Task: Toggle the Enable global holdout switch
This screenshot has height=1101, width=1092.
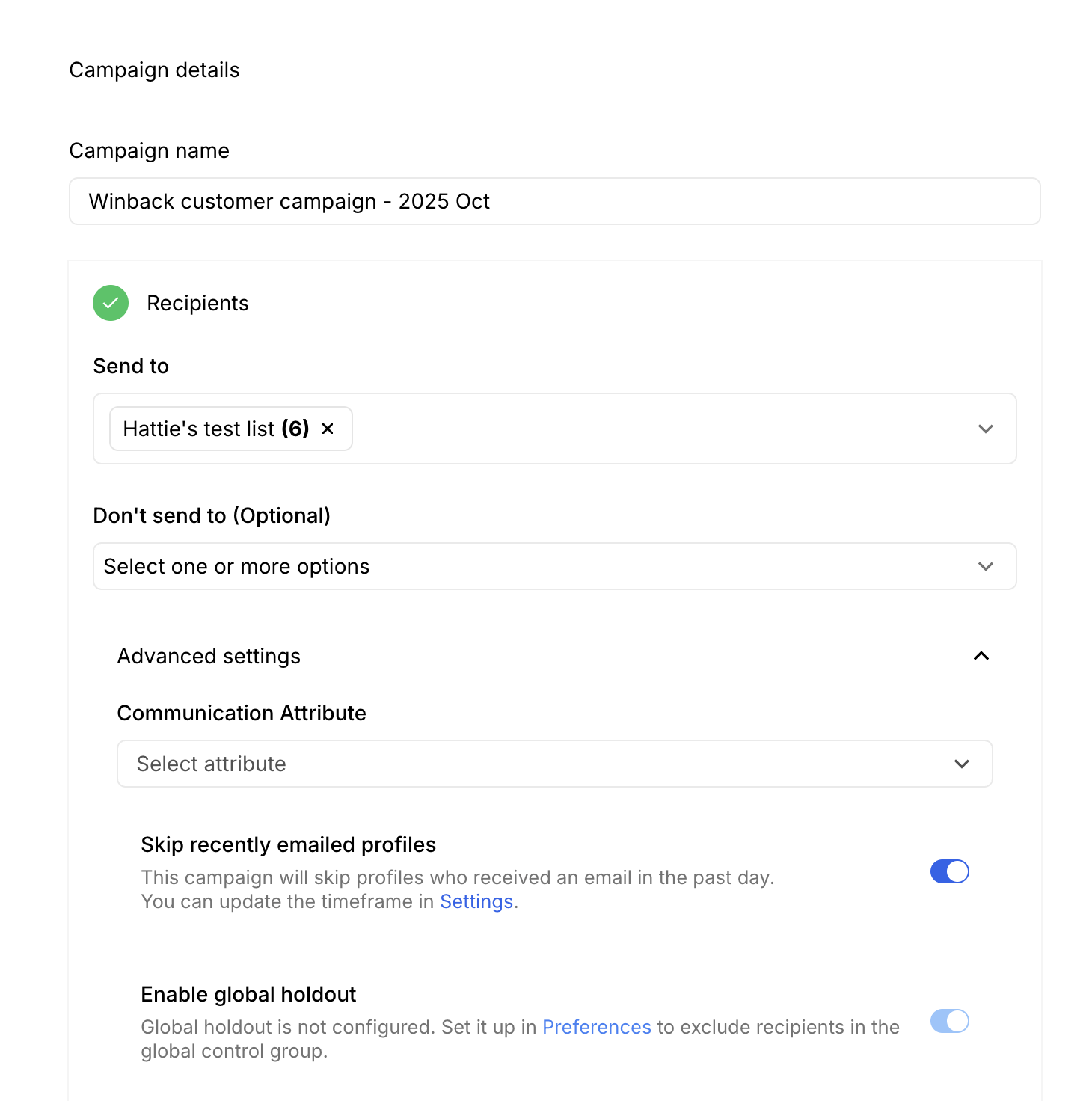Action: pyautogui.click(x=949, y=1021)
